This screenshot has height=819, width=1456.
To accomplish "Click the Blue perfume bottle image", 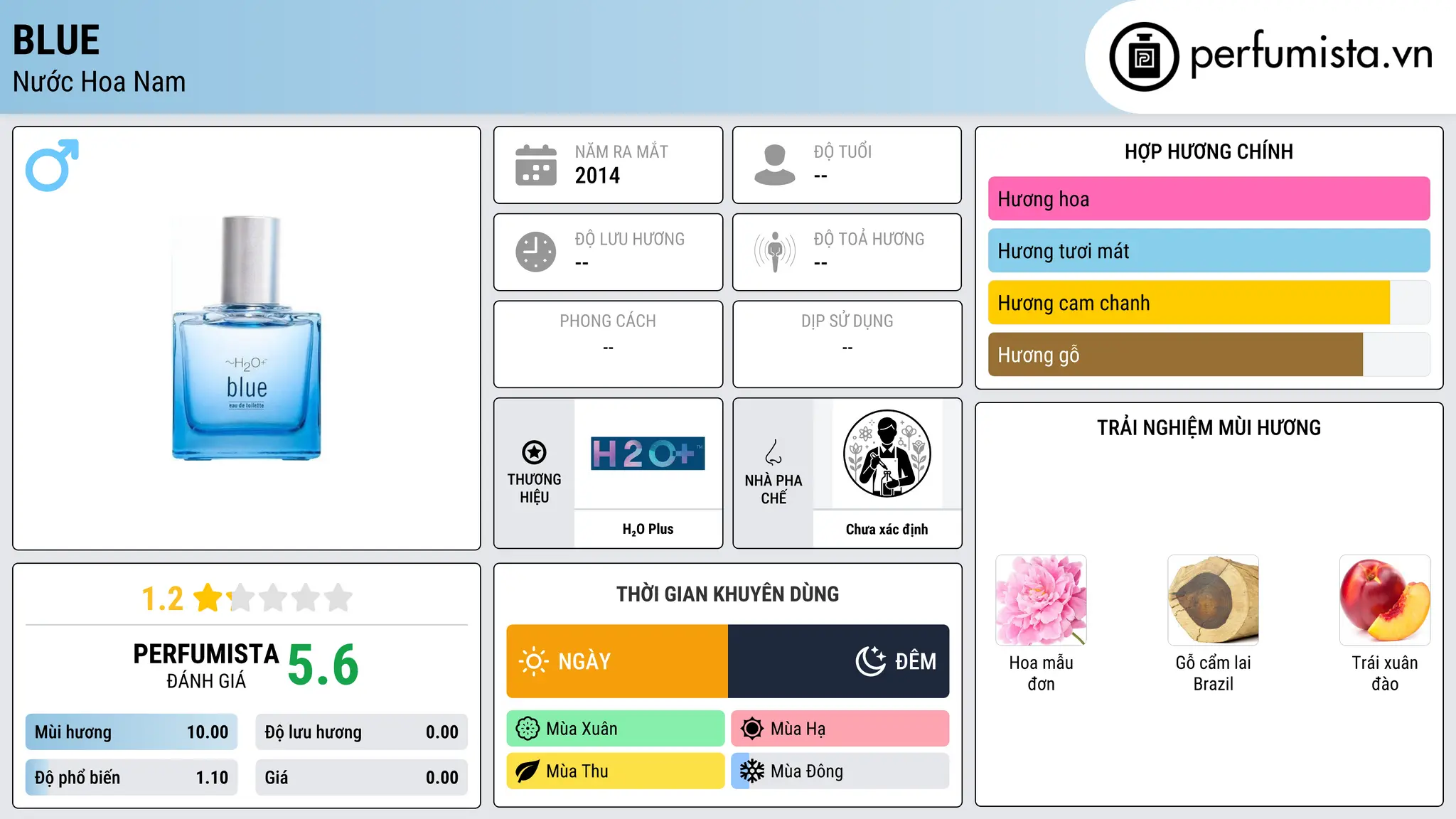I will pyautogui.click(x=247, y=338).
